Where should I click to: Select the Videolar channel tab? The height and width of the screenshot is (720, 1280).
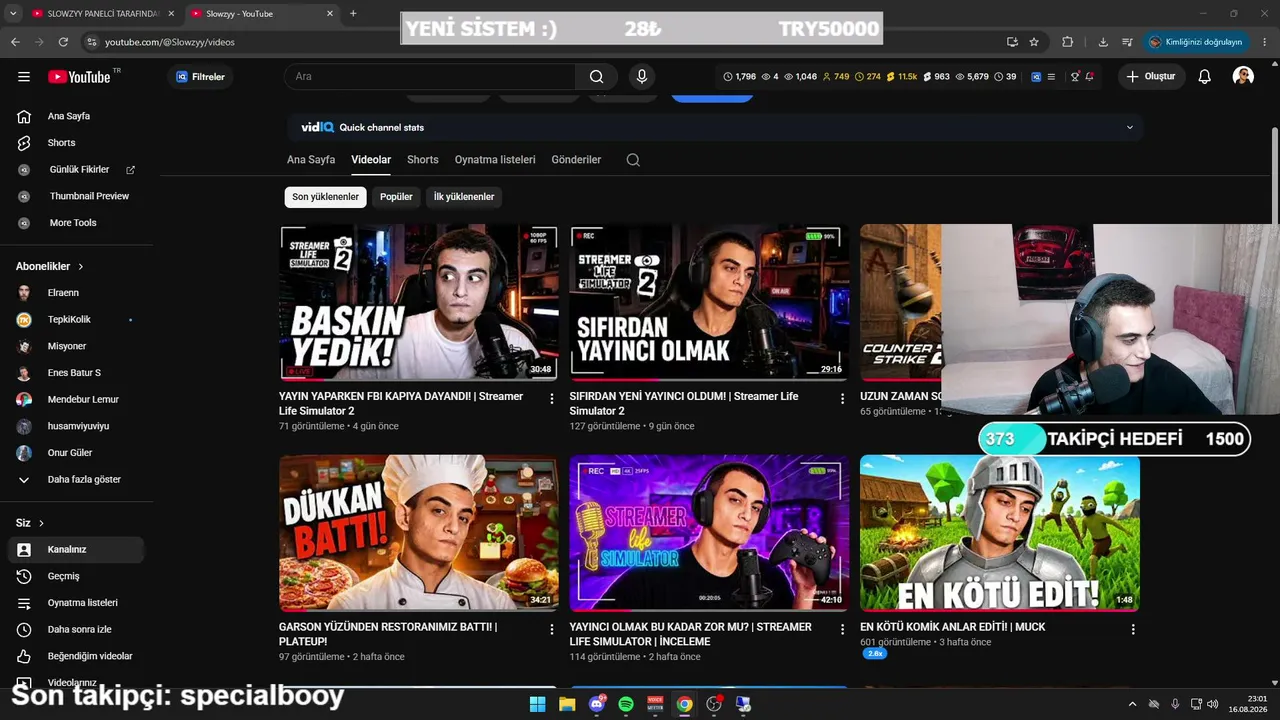(371, 160)
